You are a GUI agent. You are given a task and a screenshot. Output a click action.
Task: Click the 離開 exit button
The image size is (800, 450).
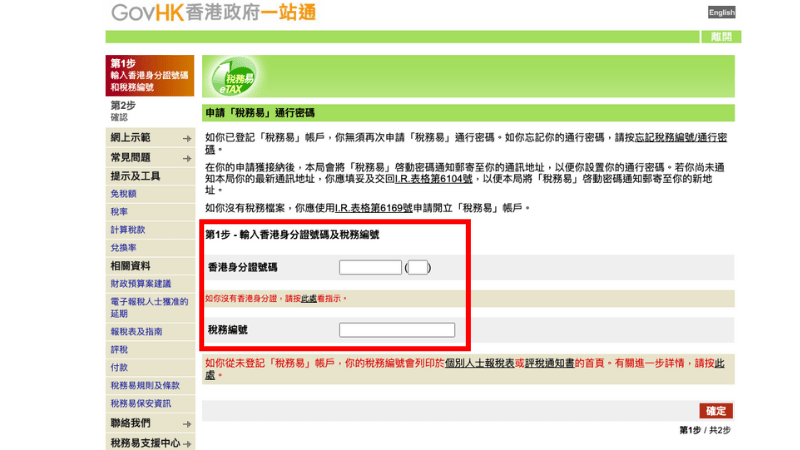click(x=721, y=37)
